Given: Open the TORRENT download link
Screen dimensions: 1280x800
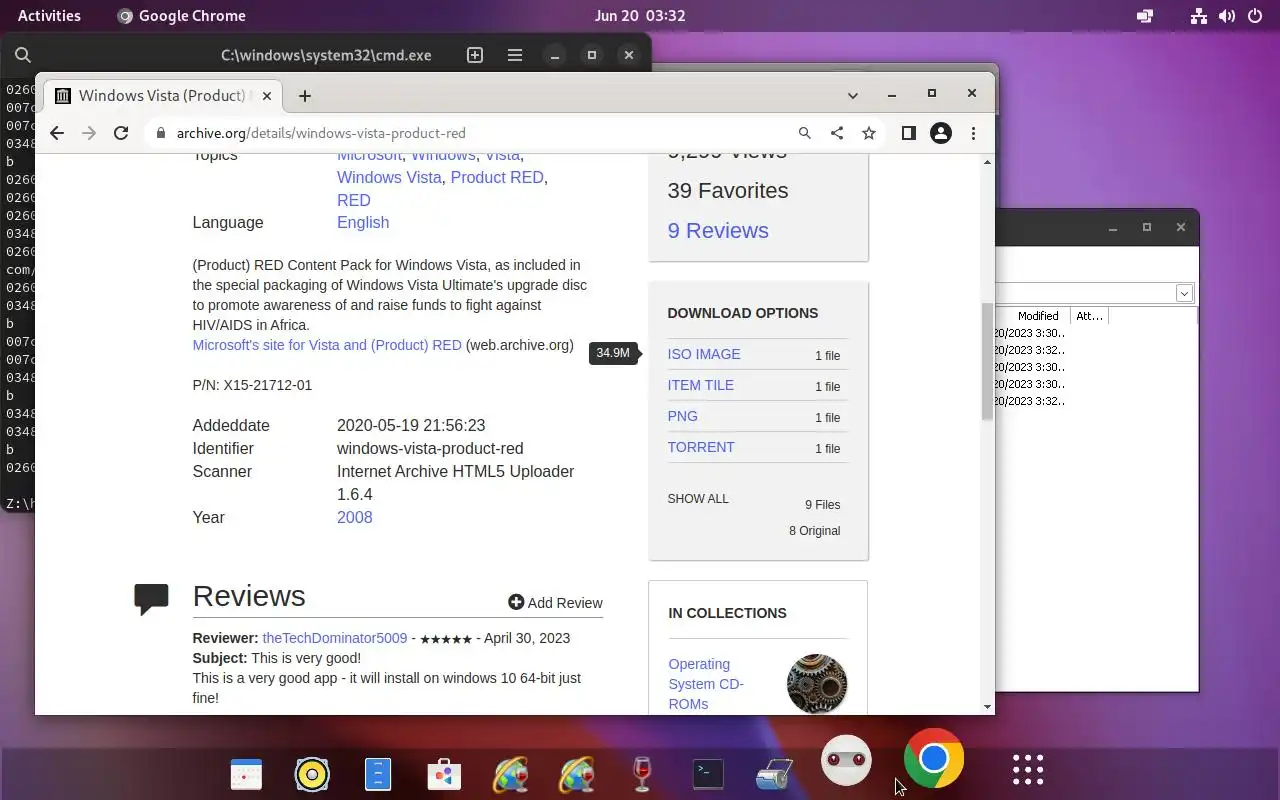Looking at the screenshot, I should pyautogui.click(x=701, y=447).
